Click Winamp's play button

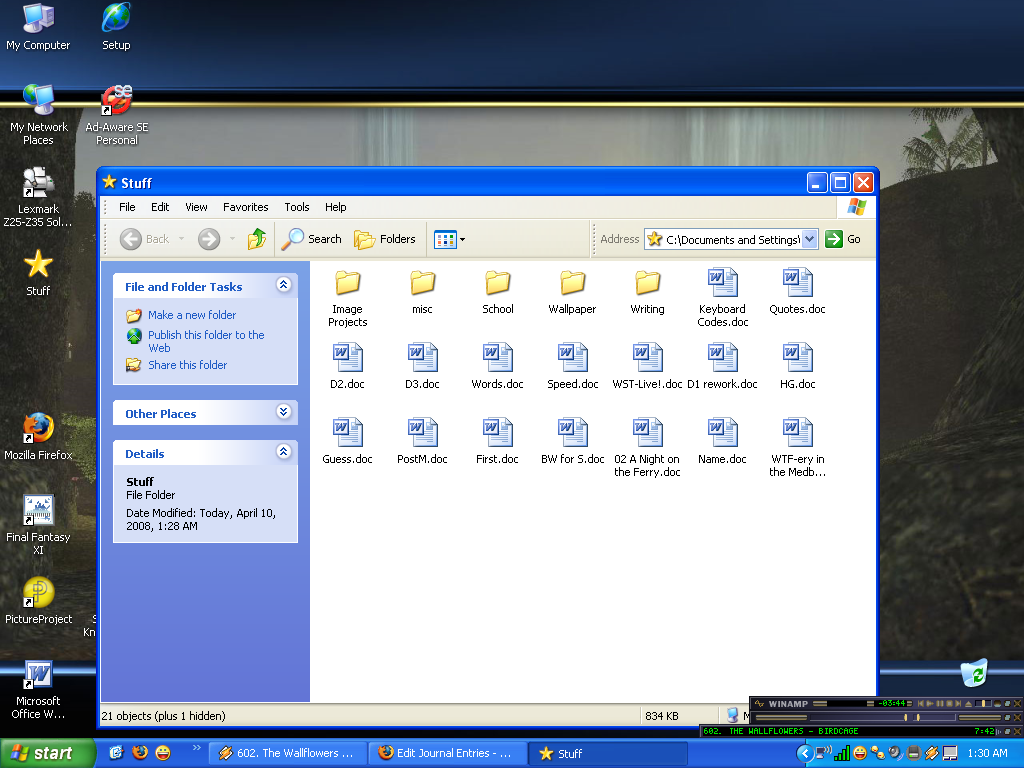(x=930, y=703)
